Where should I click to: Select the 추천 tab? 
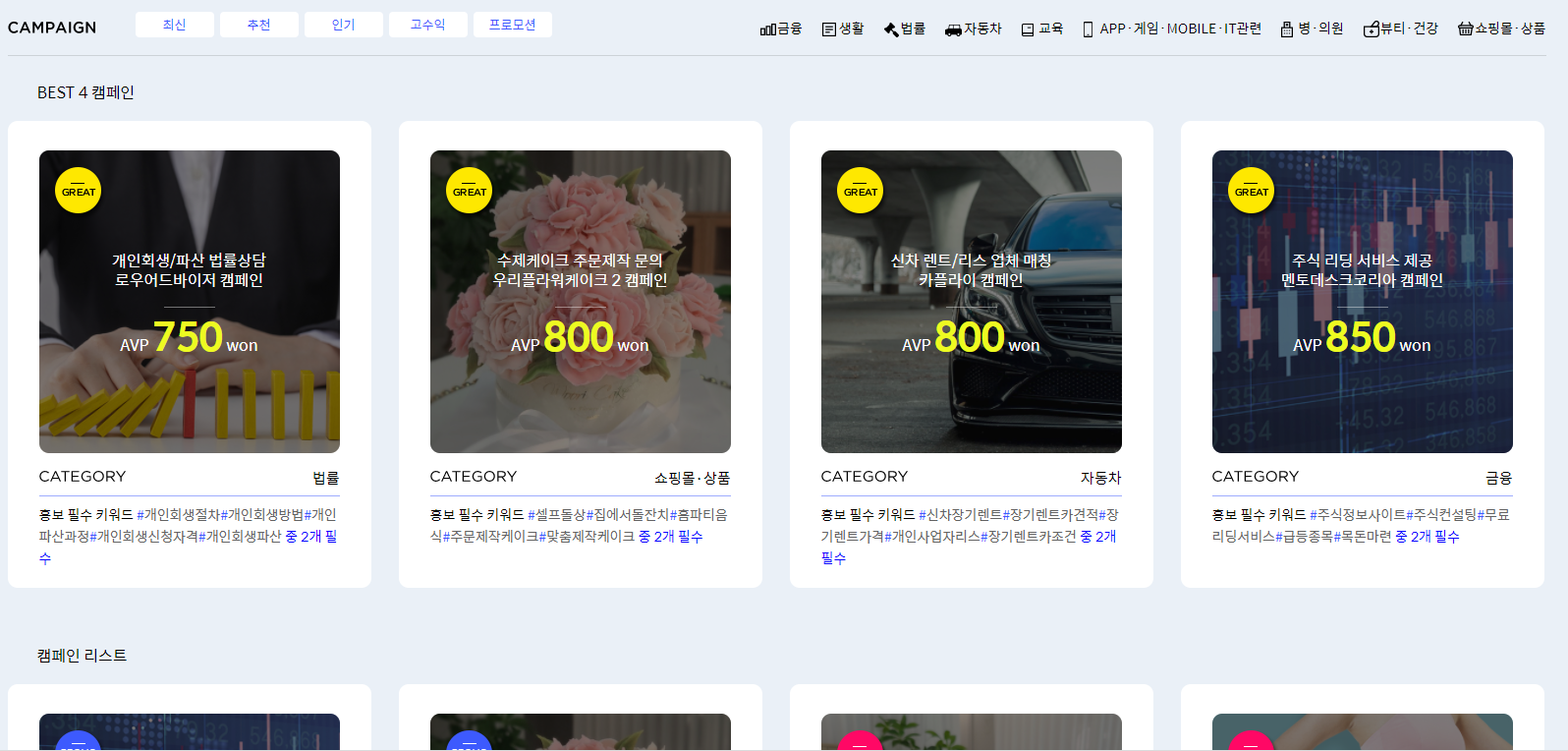point(259,25)
